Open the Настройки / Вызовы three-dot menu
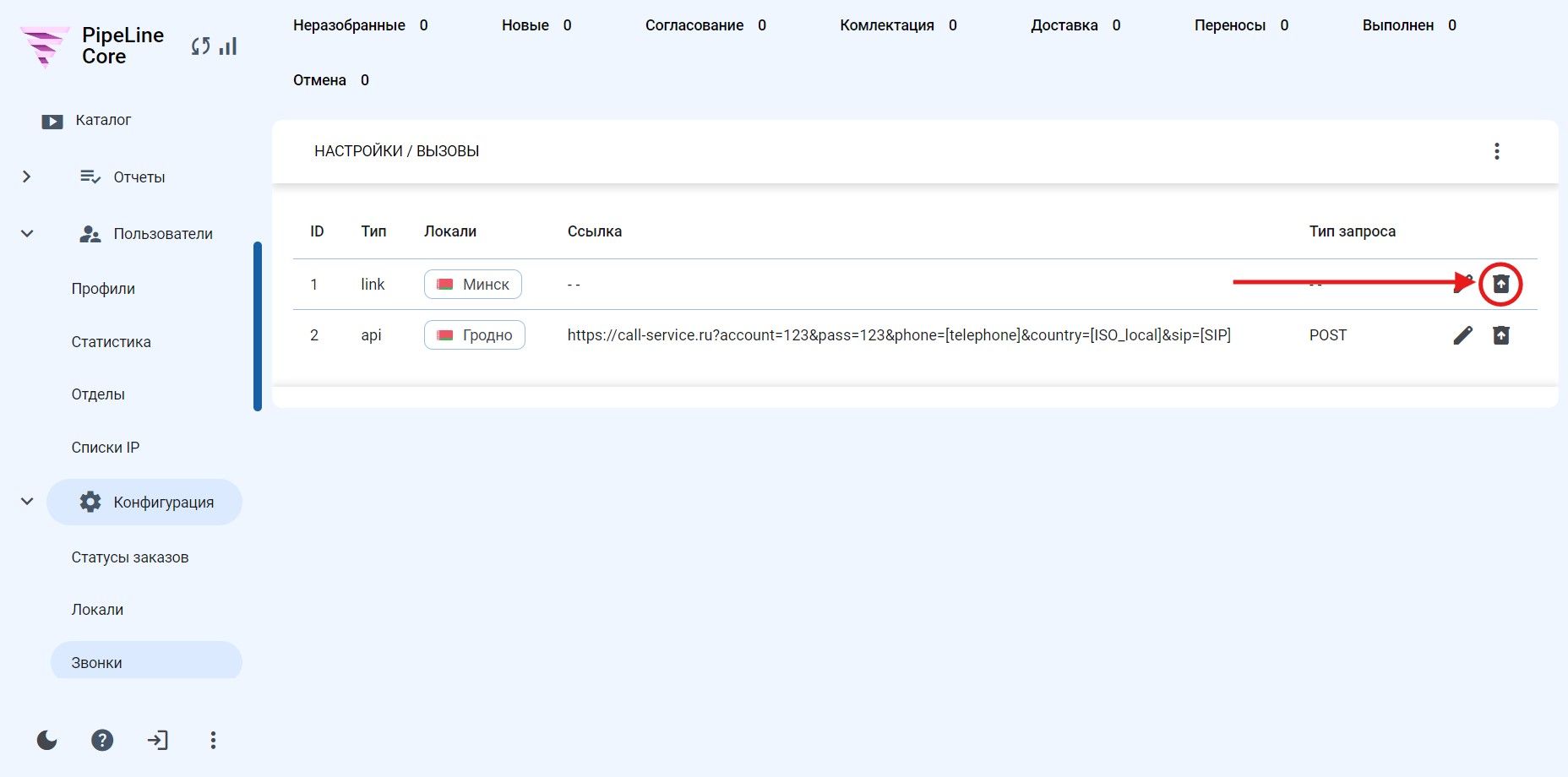This screenshot has height=777, width=1568. (x=1497, y=151)
